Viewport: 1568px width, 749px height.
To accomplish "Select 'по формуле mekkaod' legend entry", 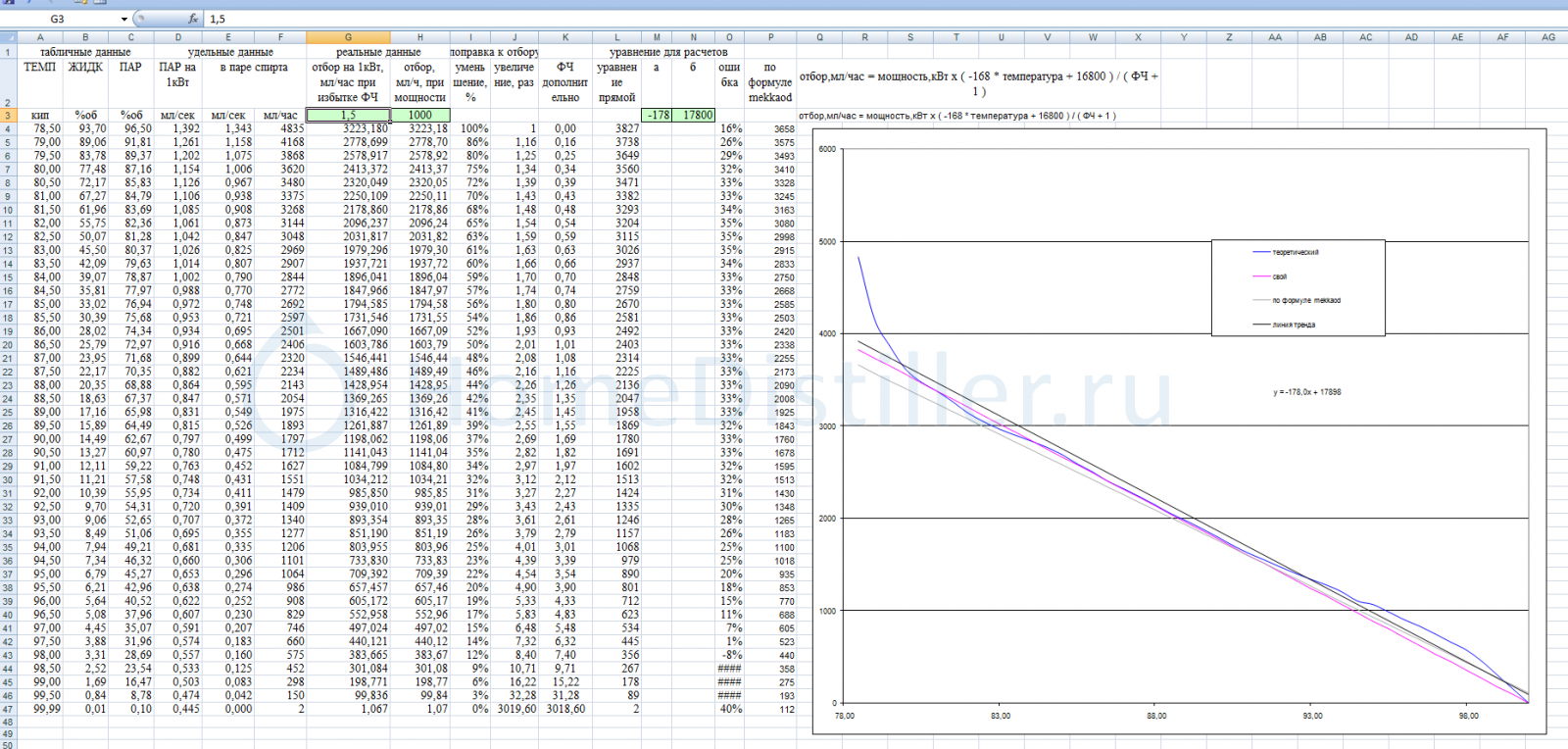I will pyautogui.click(x=1305, y=301).
